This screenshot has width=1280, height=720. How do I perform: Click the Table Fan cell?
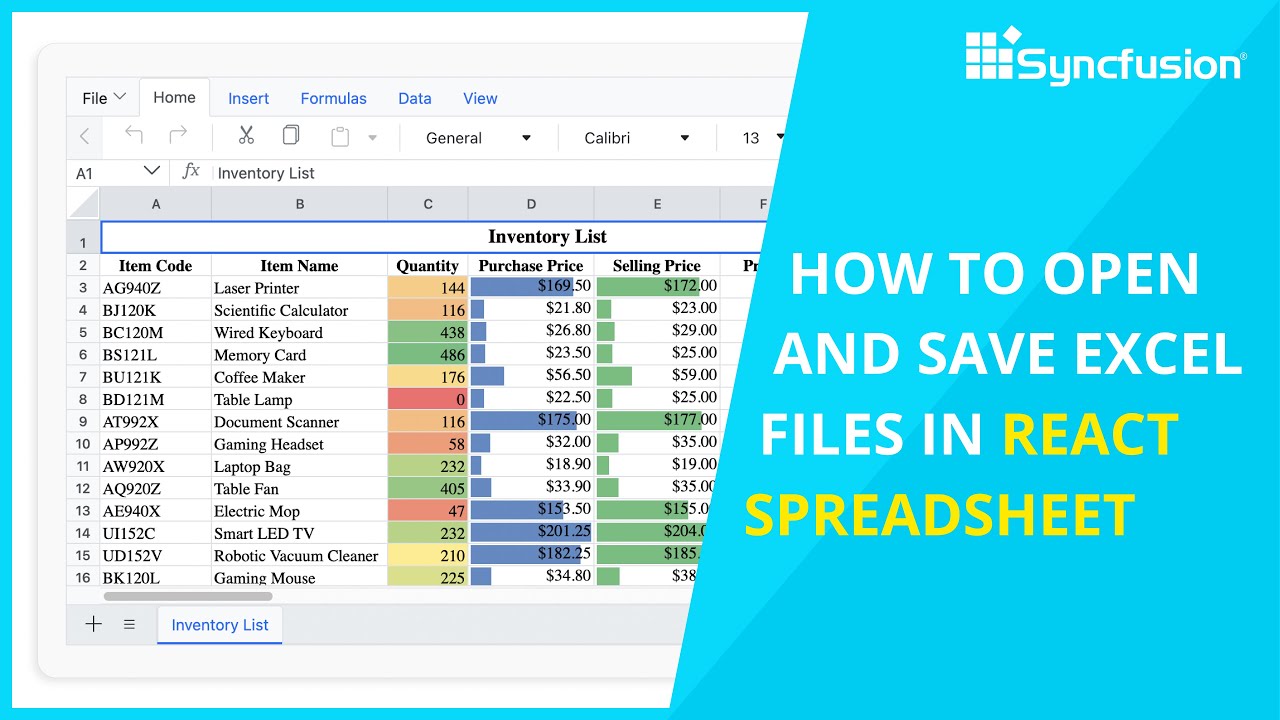pyautogui.click(x=300, y=488)
